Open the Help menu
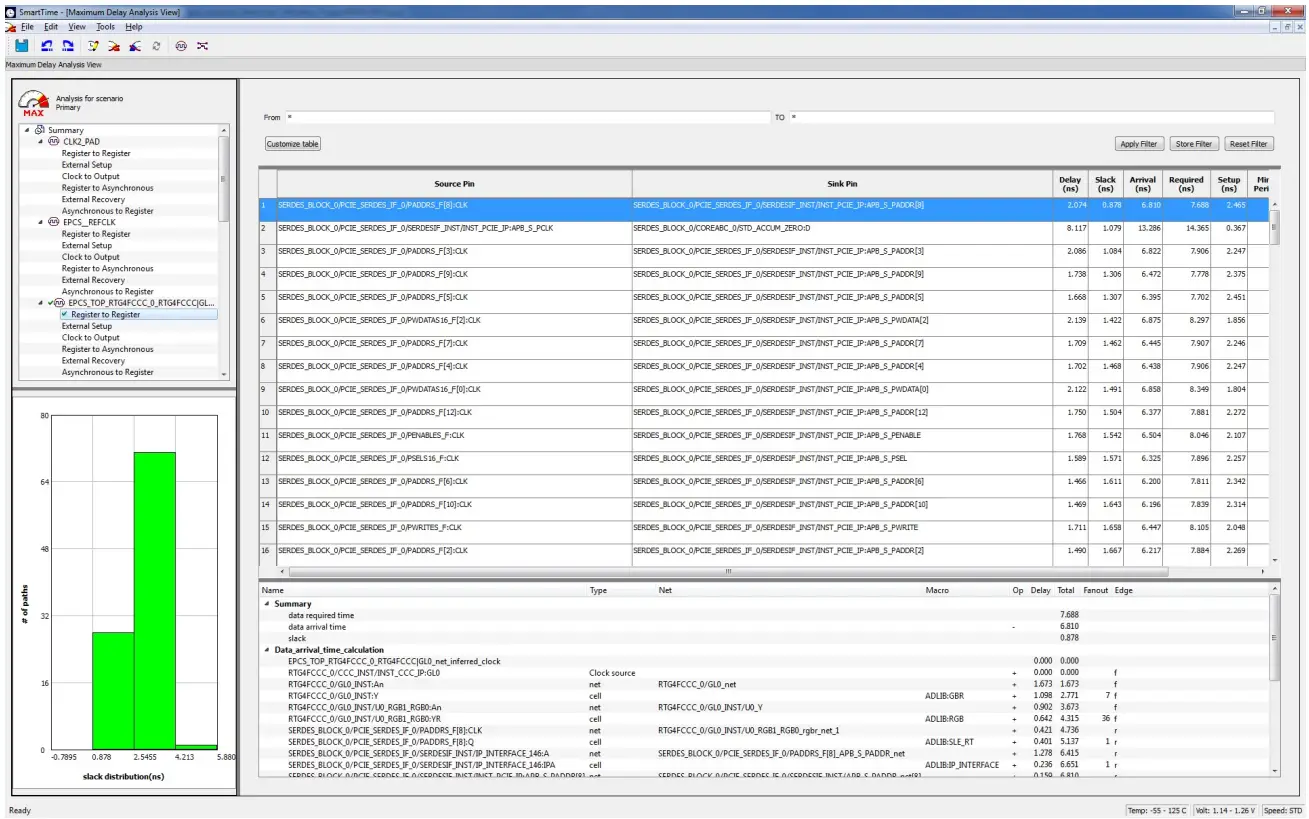This screenshot has height=819, width=1309. [134, 27]
